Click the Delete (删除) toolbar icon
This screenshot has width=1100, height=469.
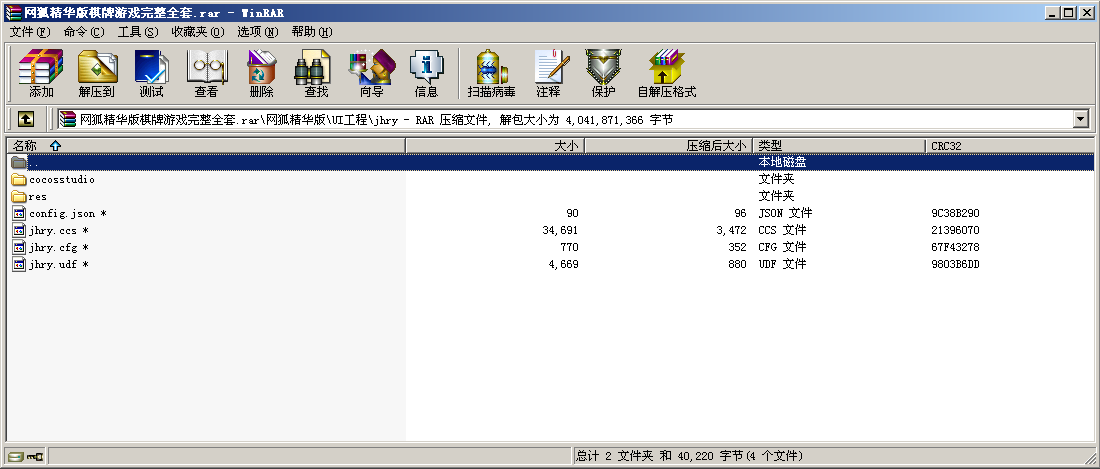261,73
